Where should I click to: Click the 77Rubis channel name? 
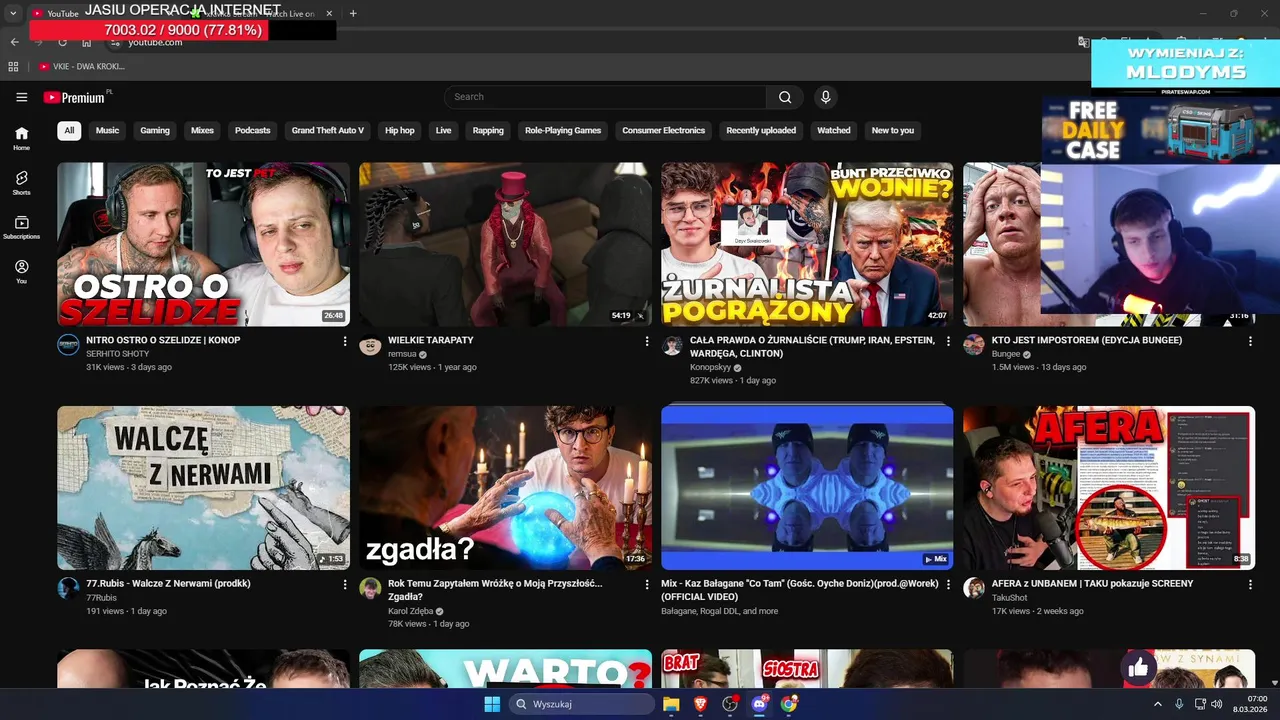pyautogui.click(x=101, y=597)
